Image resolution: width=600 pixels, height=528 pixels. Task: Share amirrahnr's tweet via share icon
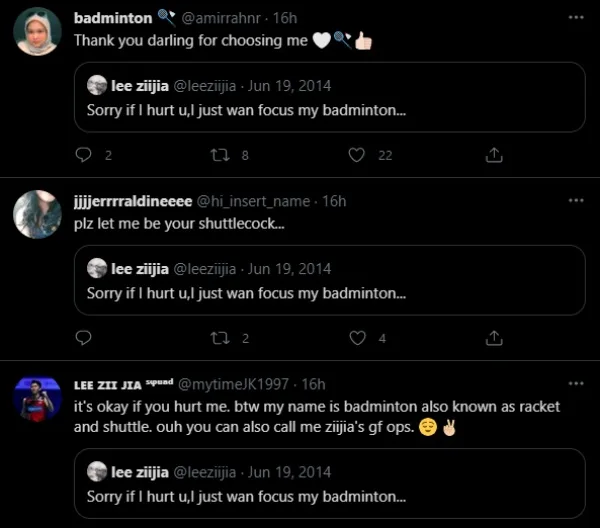[493, 155]
